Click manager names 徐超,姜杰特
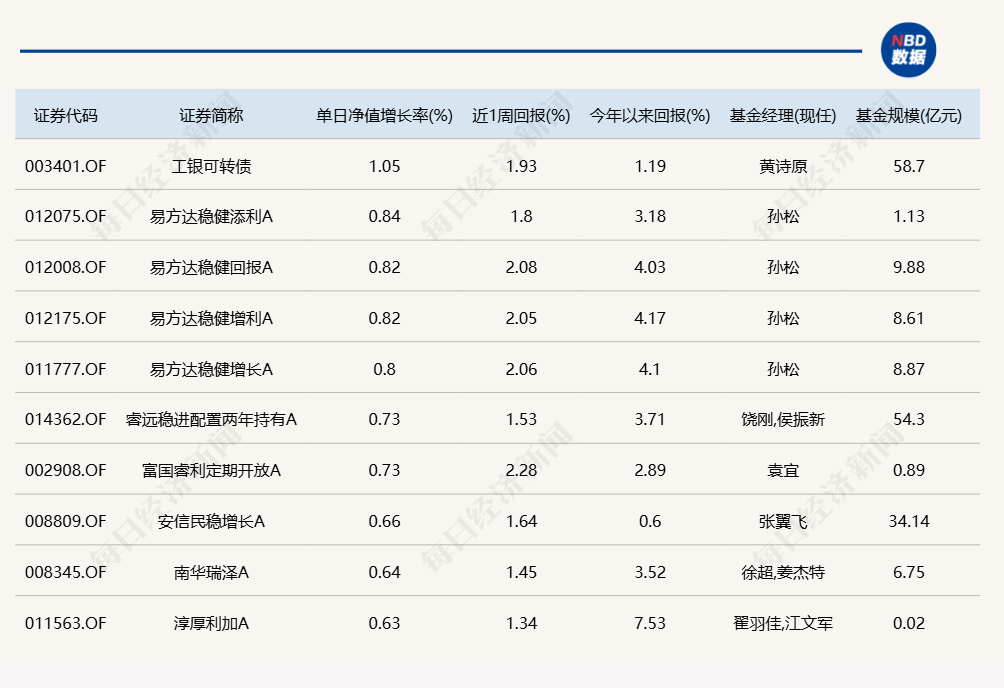 point(783,572)
